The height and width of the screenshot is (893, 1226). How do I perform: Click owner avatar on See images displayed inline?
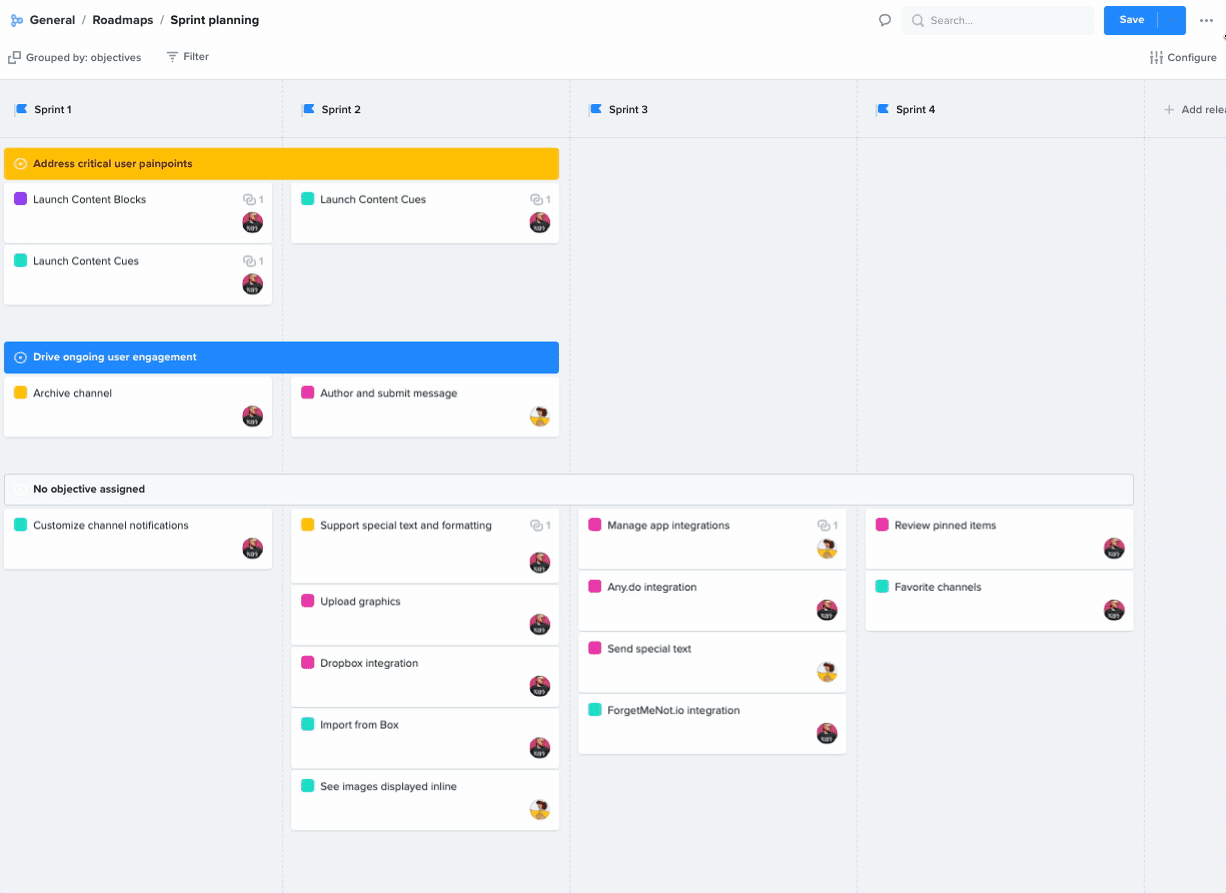(x=540, y=809)
